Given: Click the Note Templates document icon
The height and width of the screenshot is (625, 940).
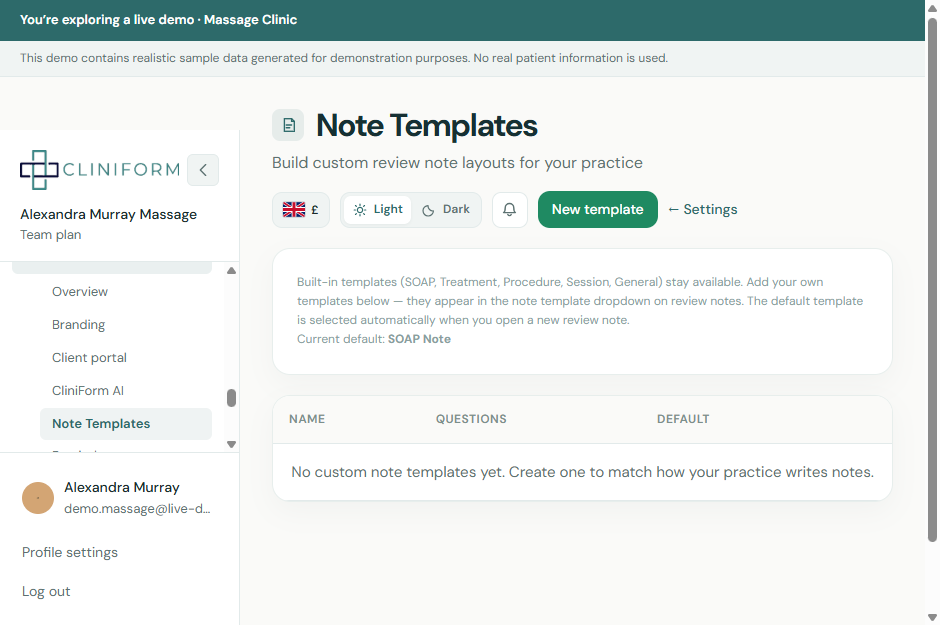Looking at the screenshot, I should (288, 125).
